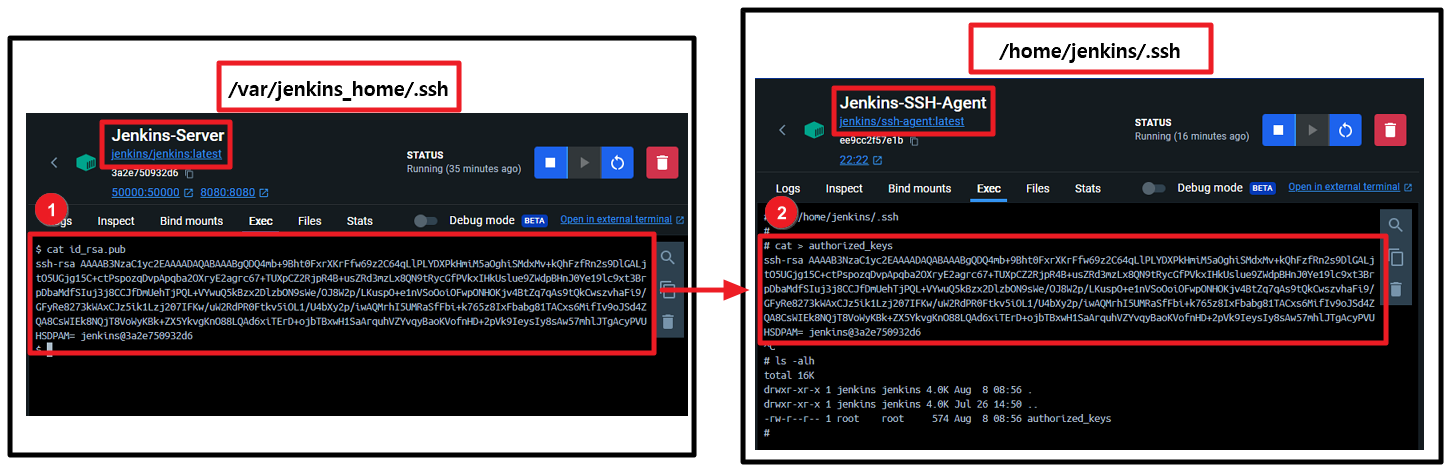Click the Jenkins-Server container title
Screen dimensions: 1451x470
[168, 135]
